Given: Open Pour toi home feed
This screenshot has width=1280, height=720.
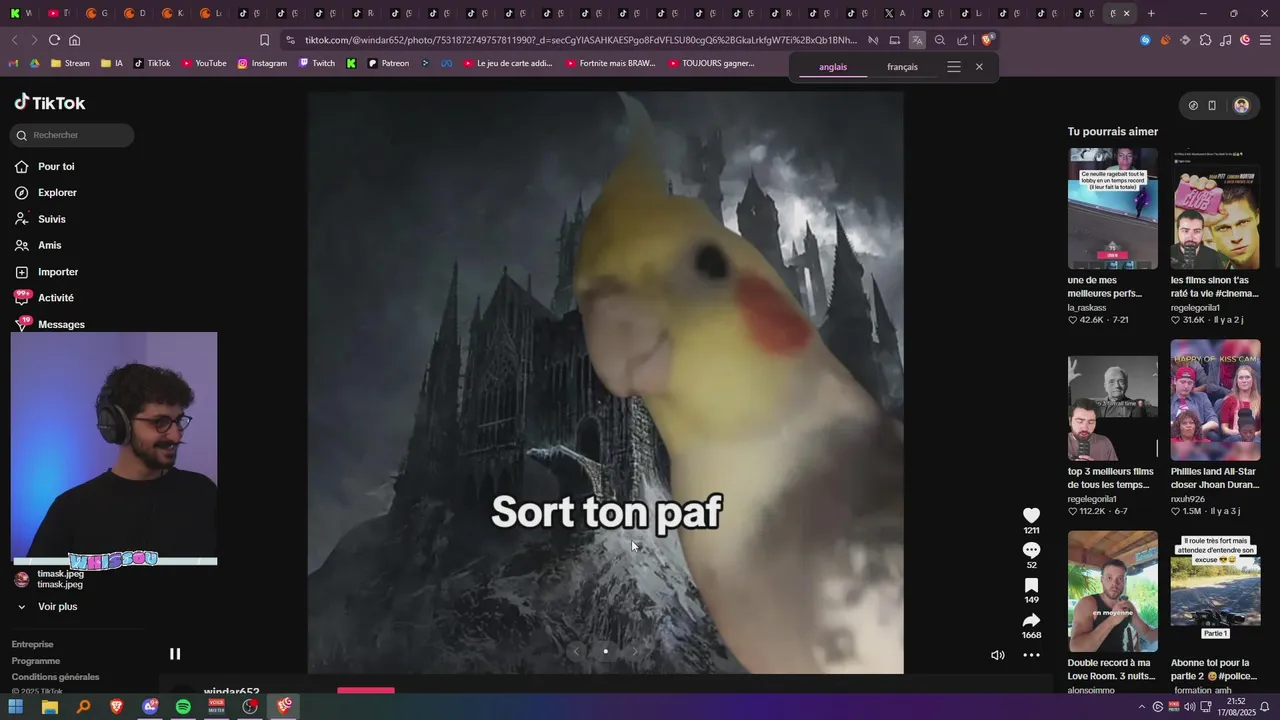Looking at the screenshot, I should coord(45,167).
